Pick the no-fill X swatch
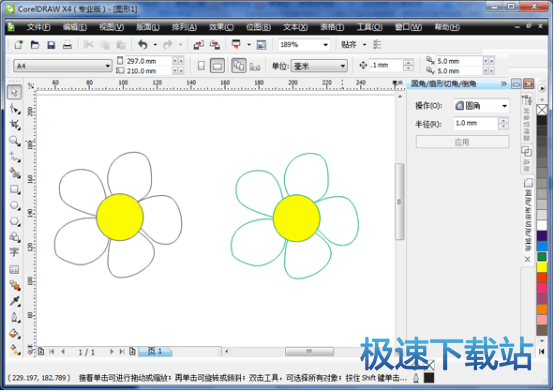554x391 pixels. coord(542,110)
